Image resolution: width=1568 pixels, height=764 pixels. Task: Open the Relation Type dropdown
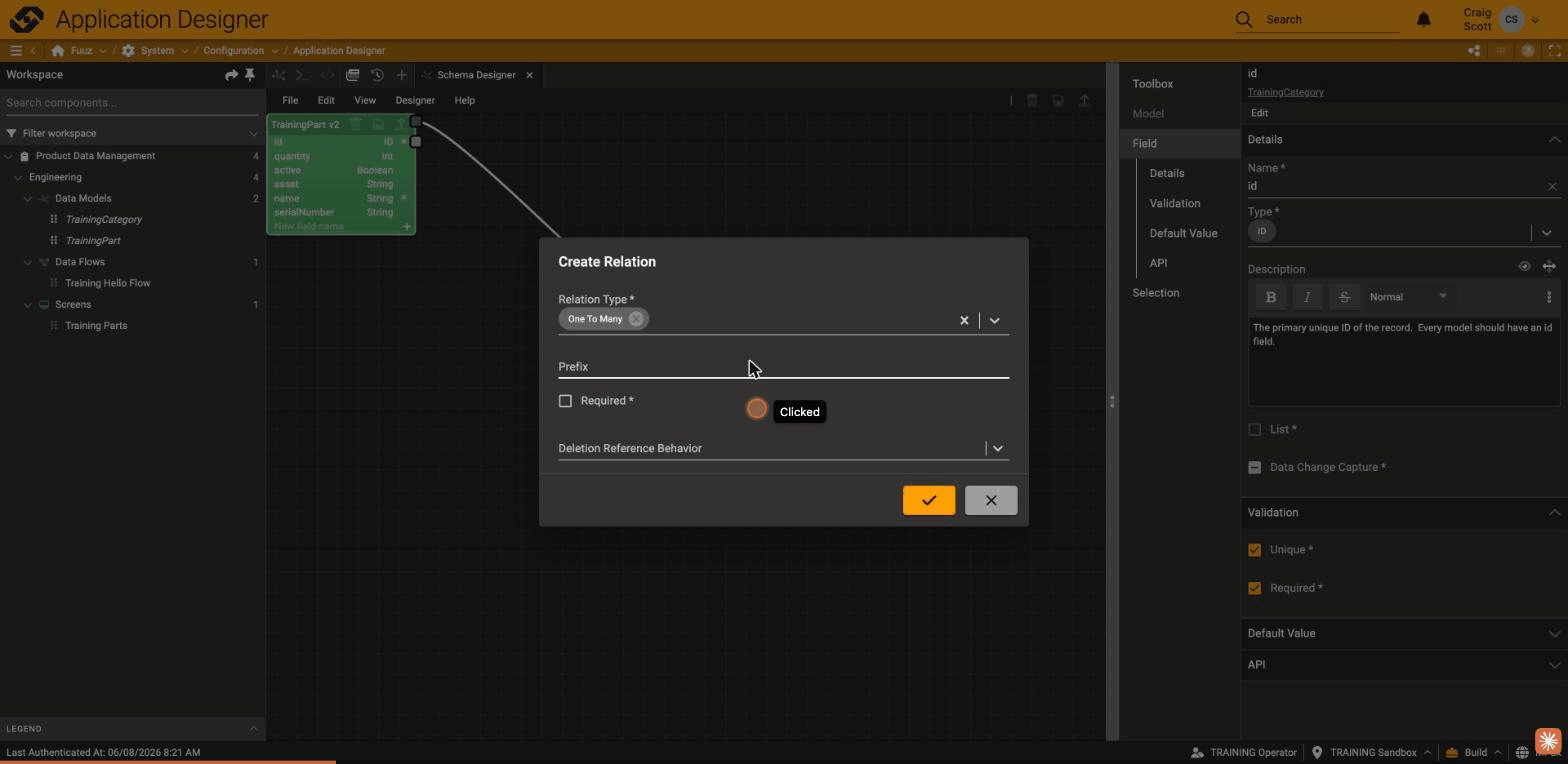pos(994,320)
